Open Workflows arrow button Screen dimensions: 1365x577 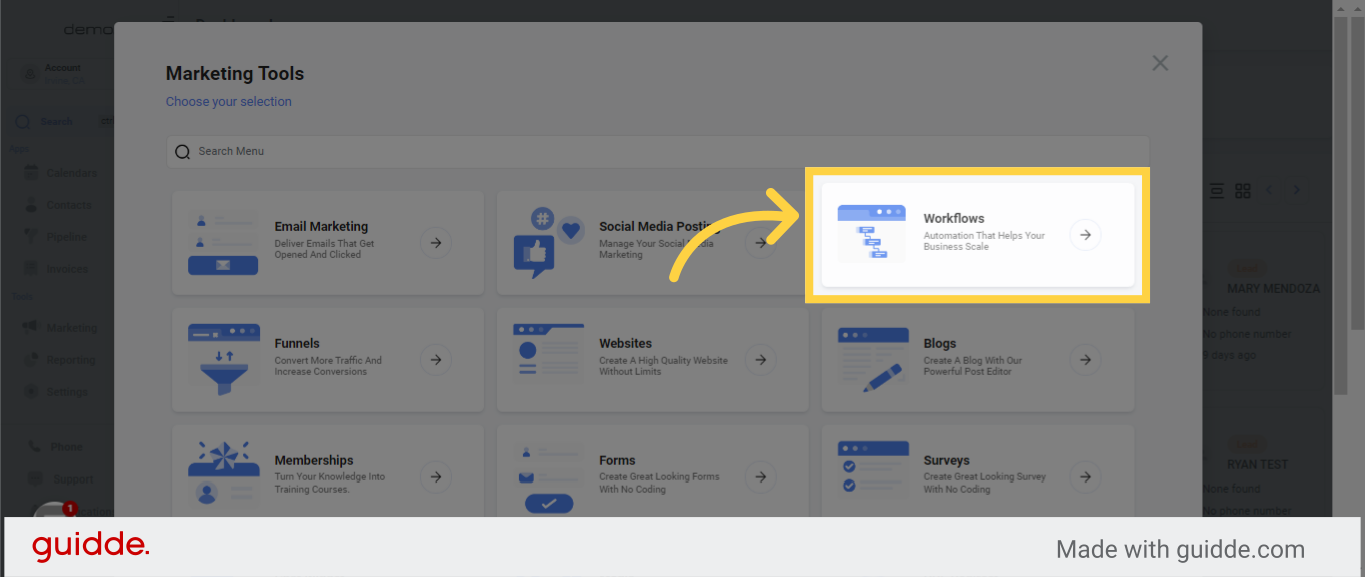click(1085, 235)
